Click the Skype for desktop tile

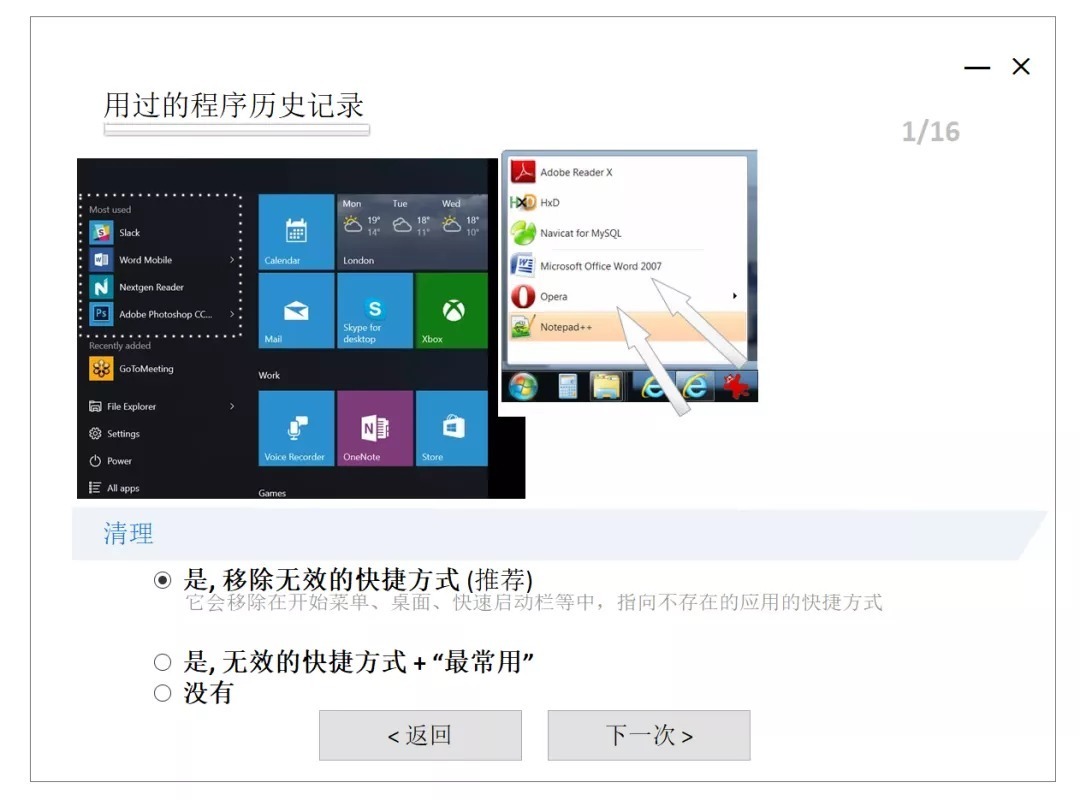coord(374,310)
